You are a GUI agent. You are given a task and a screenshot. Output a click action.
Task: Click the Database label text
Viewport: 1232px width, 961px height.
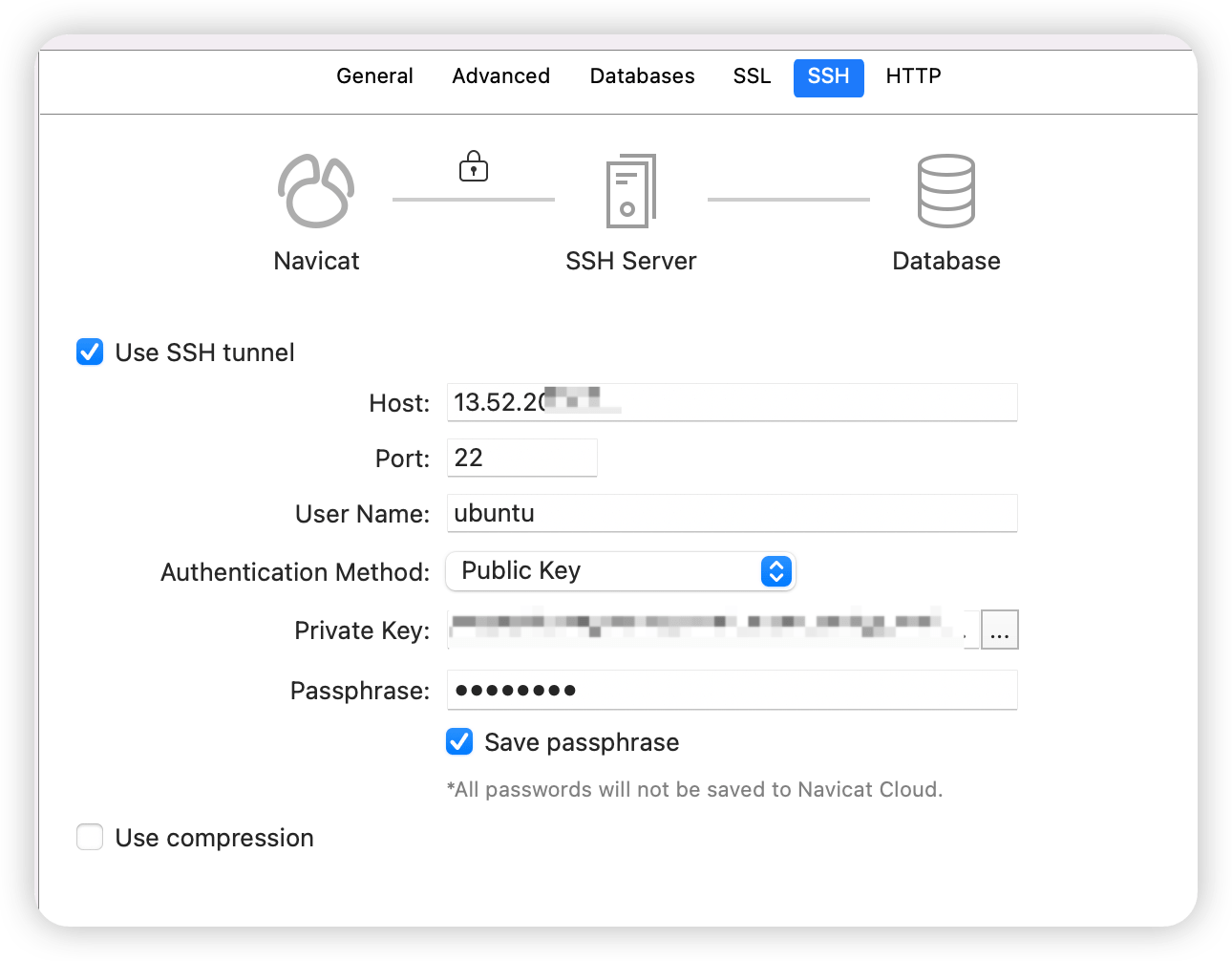pos(946,261)
